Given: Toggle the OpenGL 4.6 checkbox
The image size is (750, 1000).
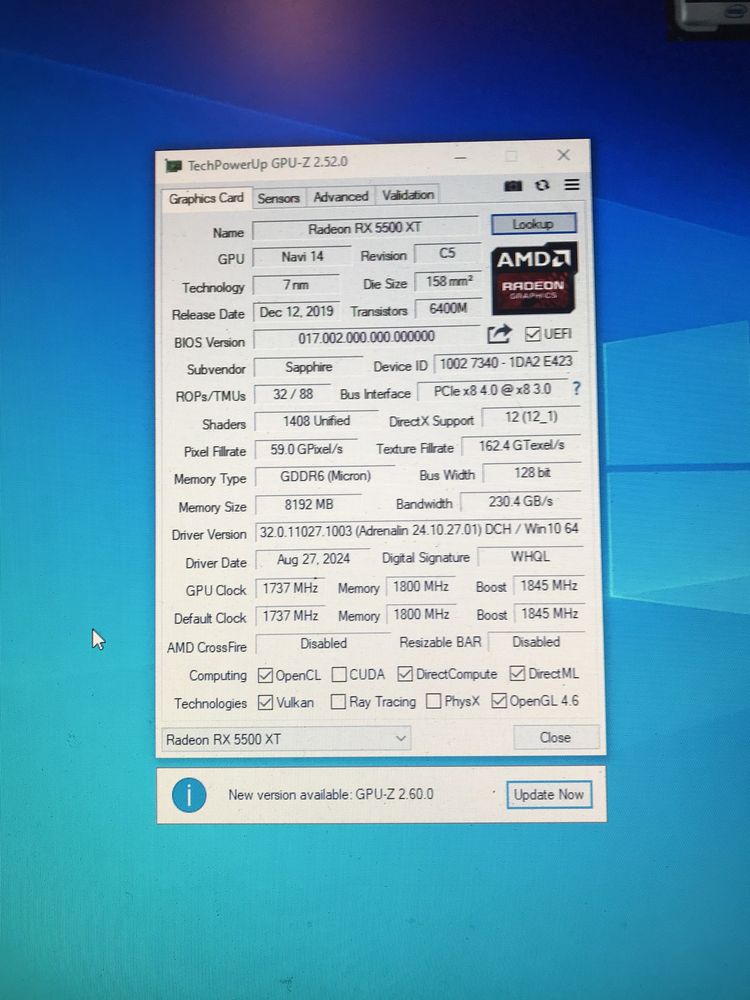Looking at the screenshot, I should (x=499, y=700).
